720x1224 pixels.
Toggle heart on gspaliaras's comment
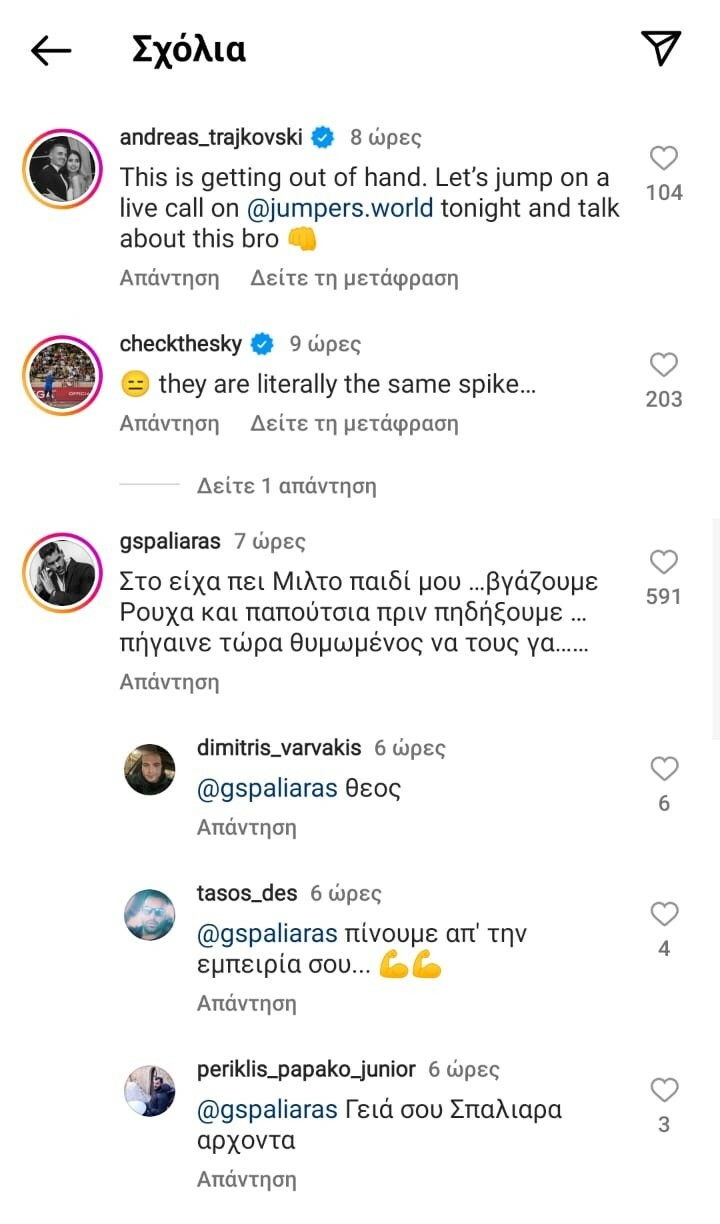coord(664,562)
